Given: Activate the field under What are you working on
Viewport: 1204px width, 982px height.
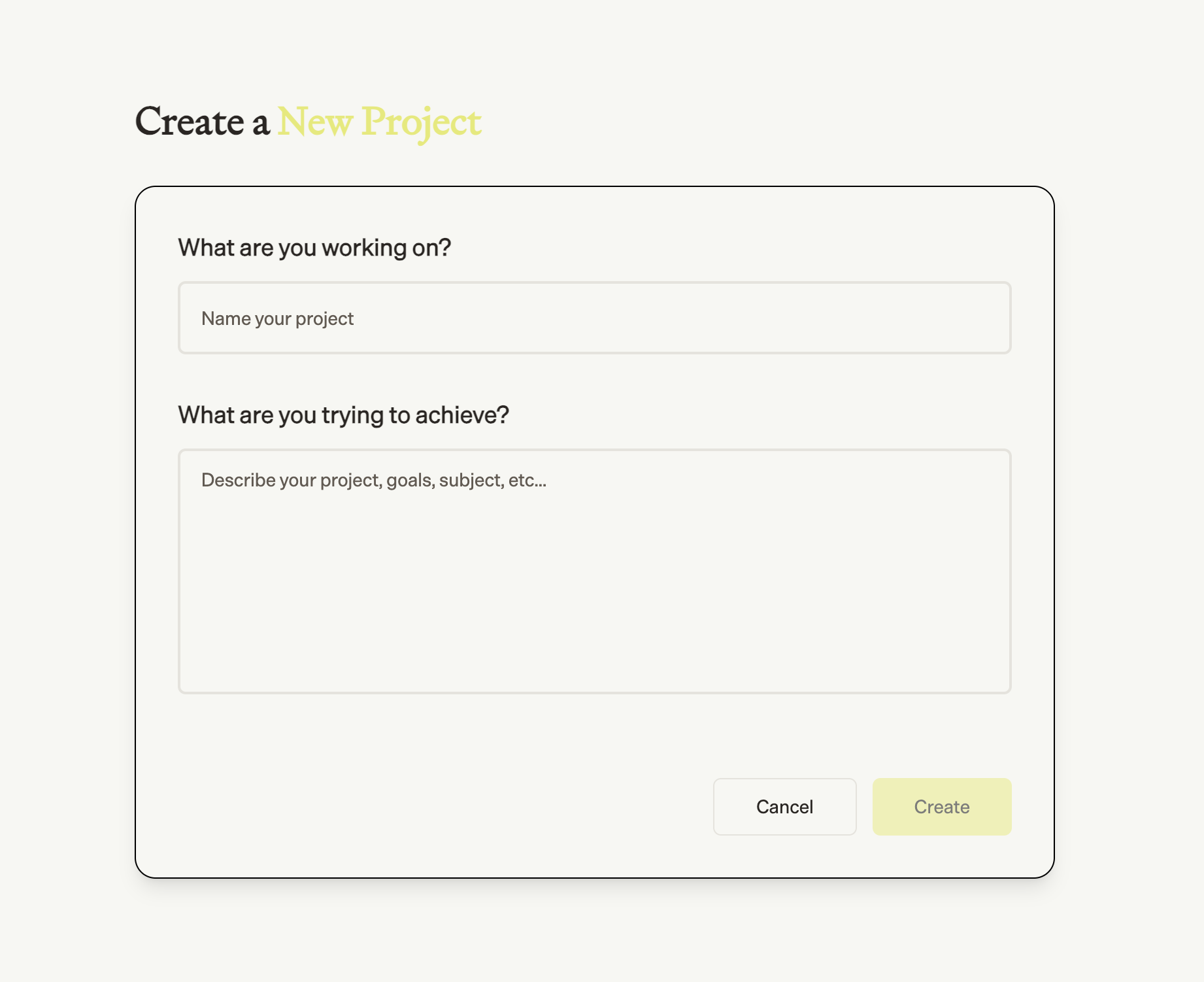Looking at the screenshot, I should tap(594, 318).
